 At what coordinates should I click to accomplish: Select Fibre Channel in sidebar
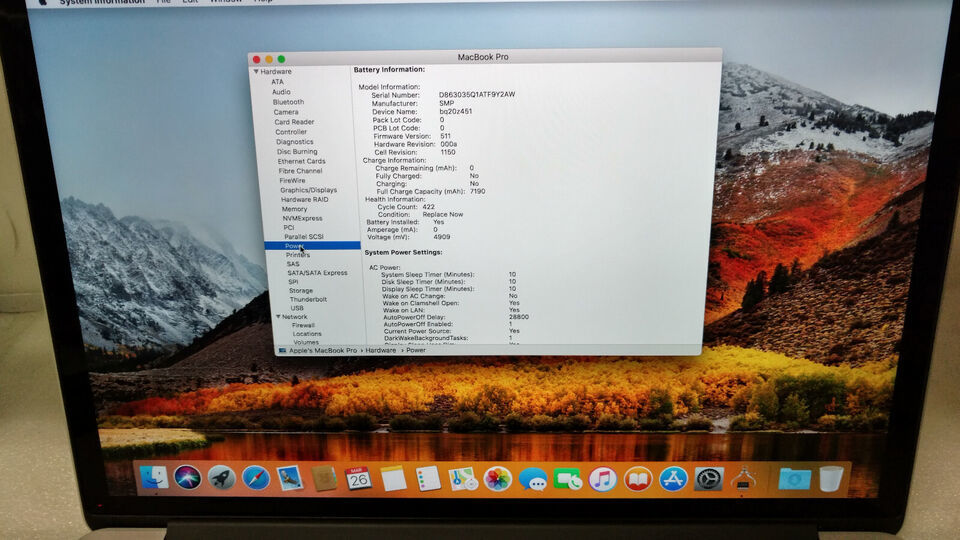tap(300, 171)
